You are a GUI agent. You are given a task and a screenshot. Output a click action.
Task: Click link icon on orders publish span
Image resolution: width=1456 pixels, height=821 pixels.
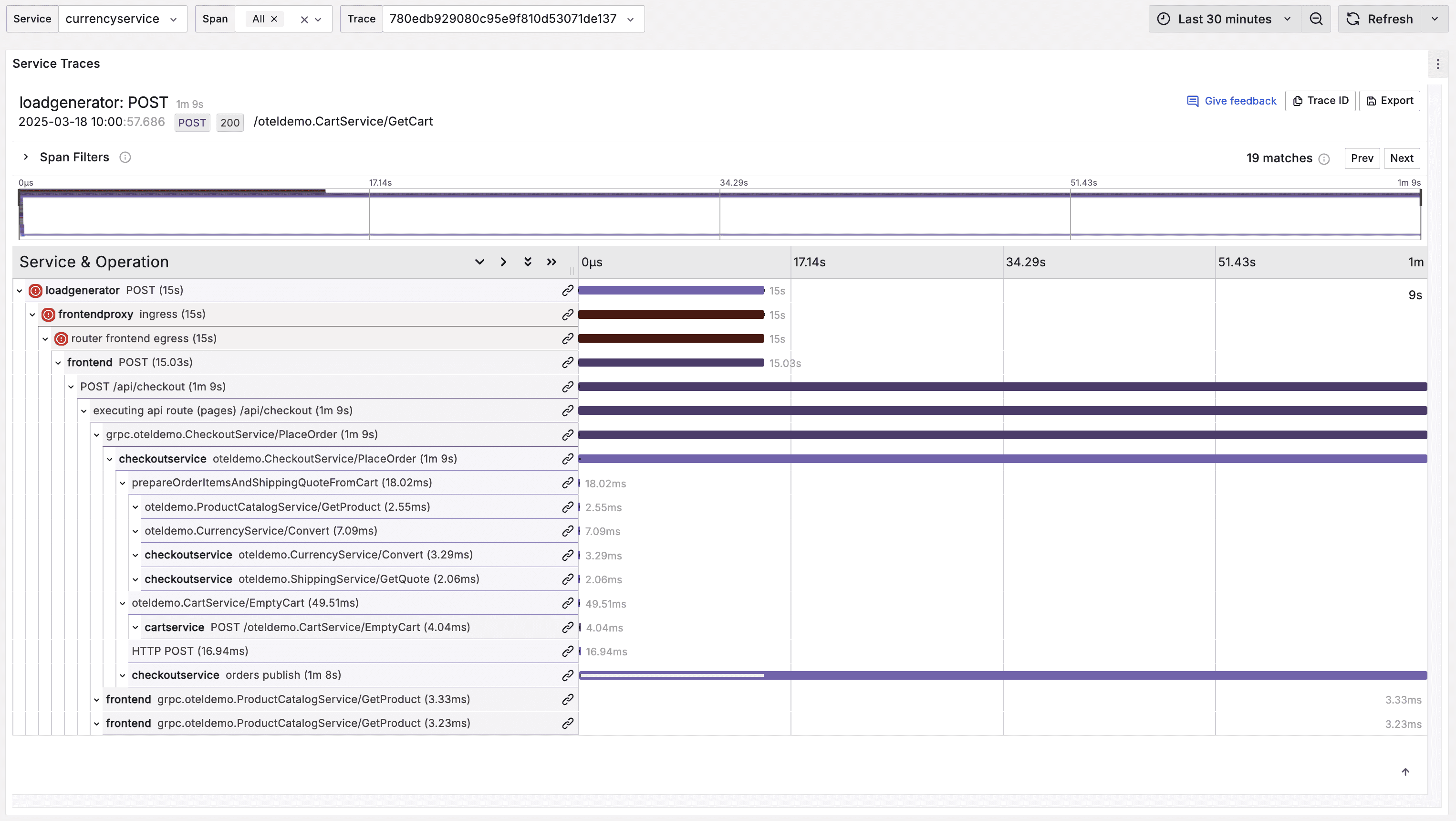[568, 675]
